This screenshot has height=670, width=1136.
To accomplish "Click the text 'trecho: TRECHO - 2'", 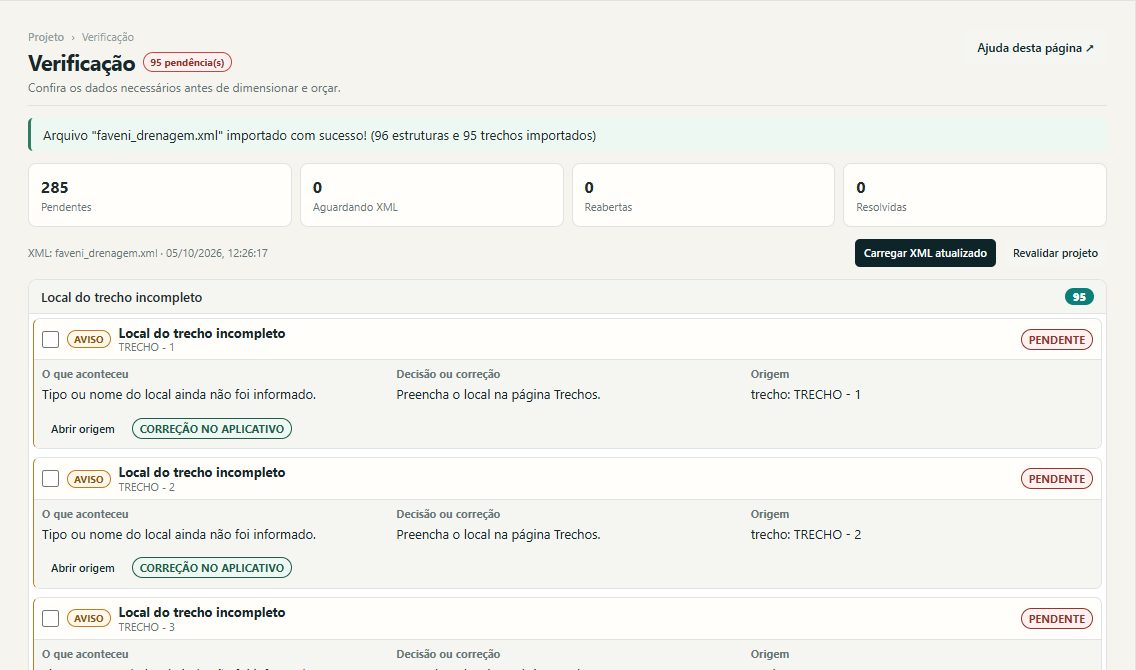I will point(806,535).
